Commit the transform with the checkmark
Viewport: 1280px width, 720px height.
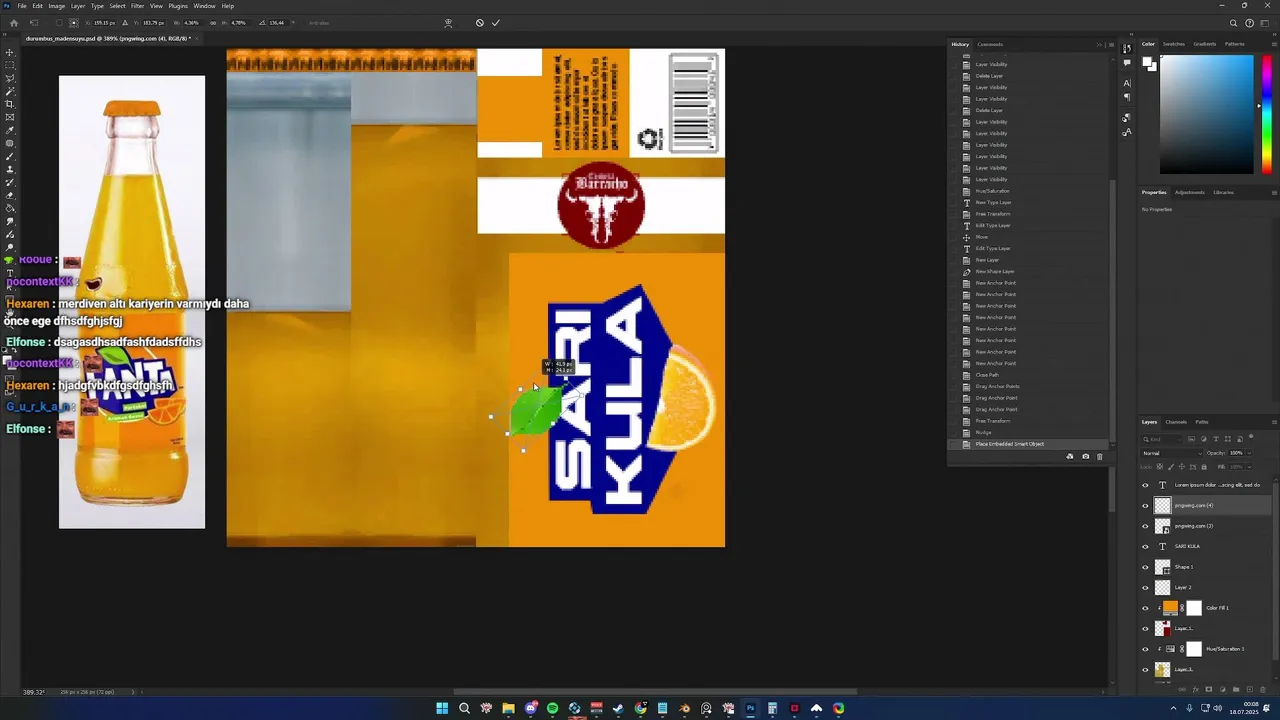[495, 22]
